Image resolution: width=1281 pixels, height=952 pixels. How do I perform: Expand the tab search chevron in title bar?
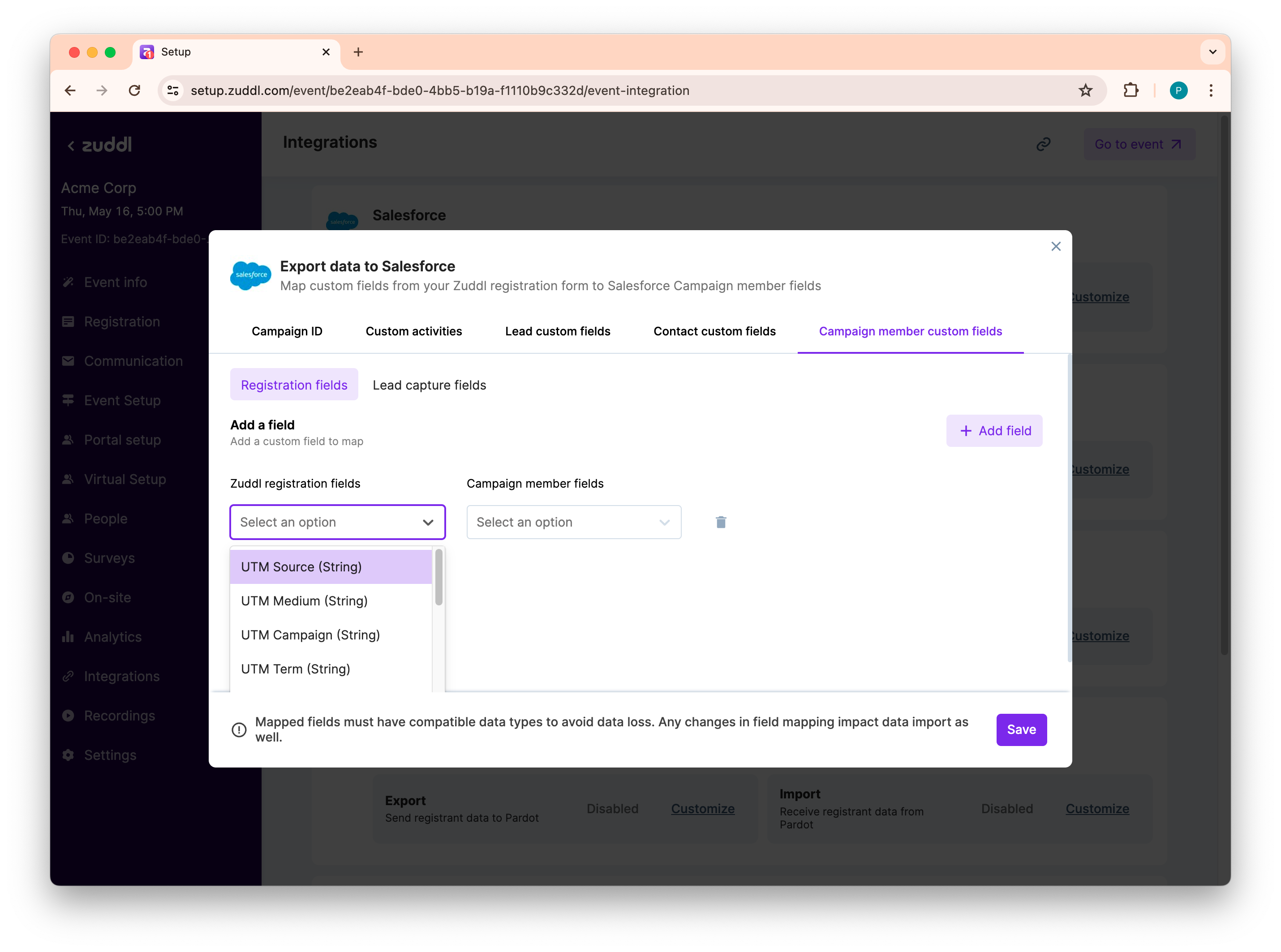pyautogui.click(x=1212, y=52)
